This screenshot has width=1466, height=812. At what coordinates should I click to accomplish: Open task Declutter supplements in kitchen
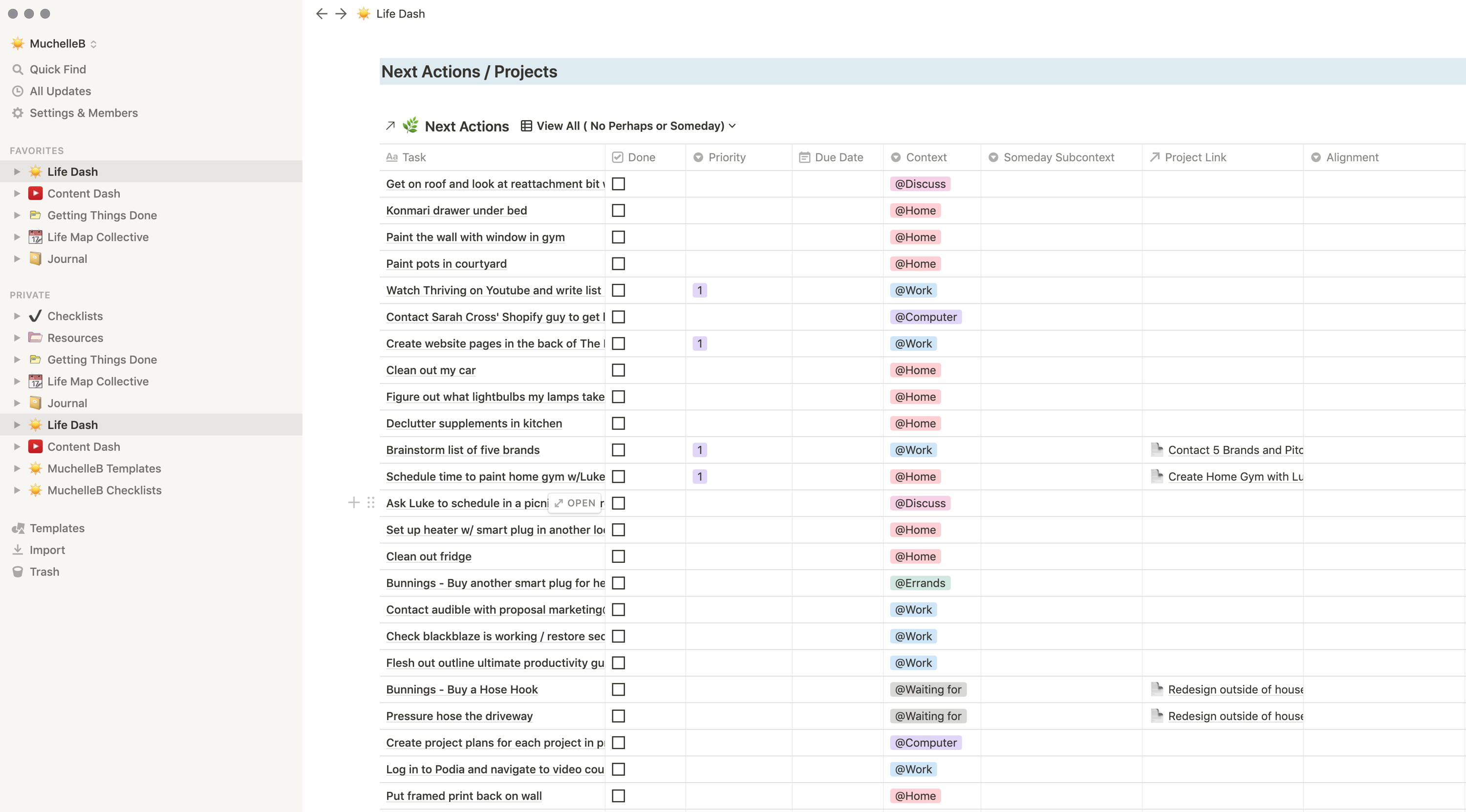[474, 424]
